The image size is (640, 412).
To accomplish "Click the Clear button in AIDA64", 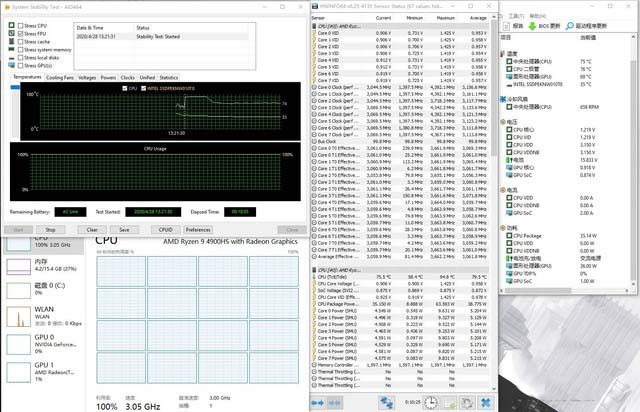I will pos(92,230).
